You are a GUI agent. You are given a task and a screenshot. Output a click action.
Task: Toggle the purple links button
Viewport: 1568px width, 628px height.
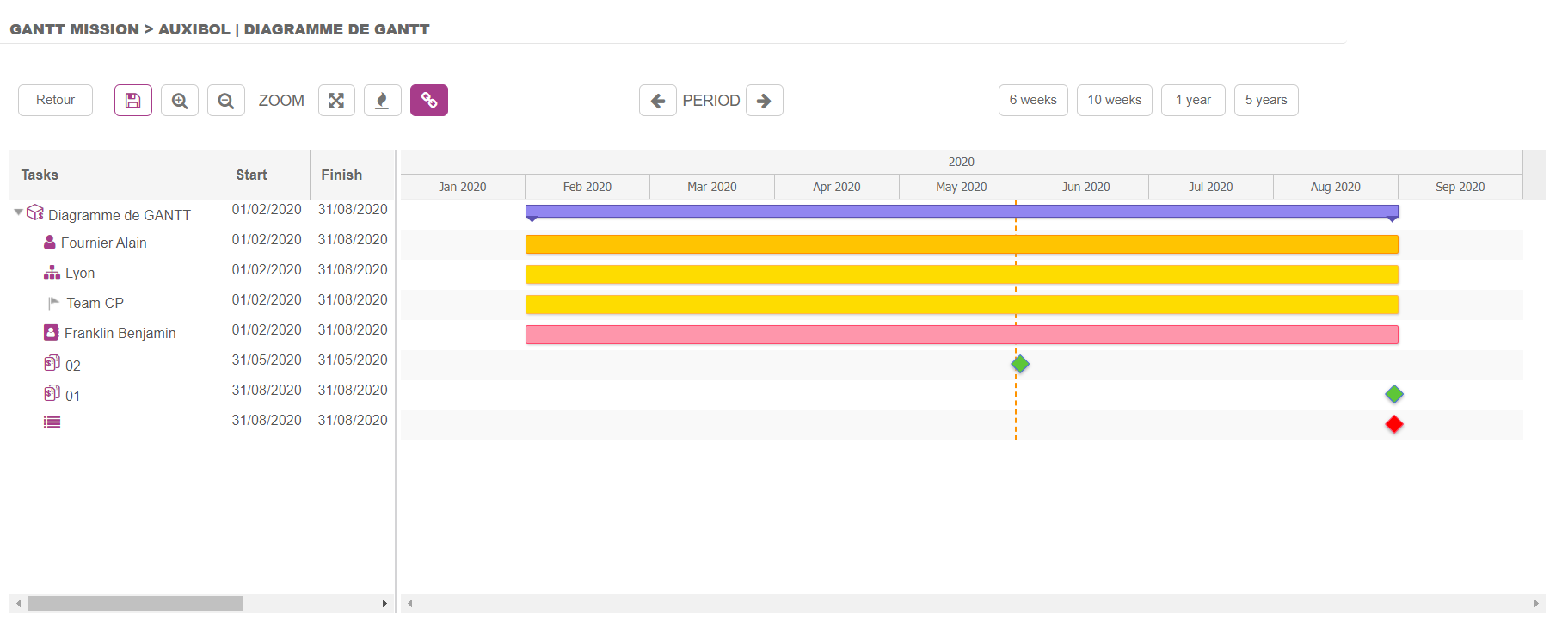(x=429, y=101)
